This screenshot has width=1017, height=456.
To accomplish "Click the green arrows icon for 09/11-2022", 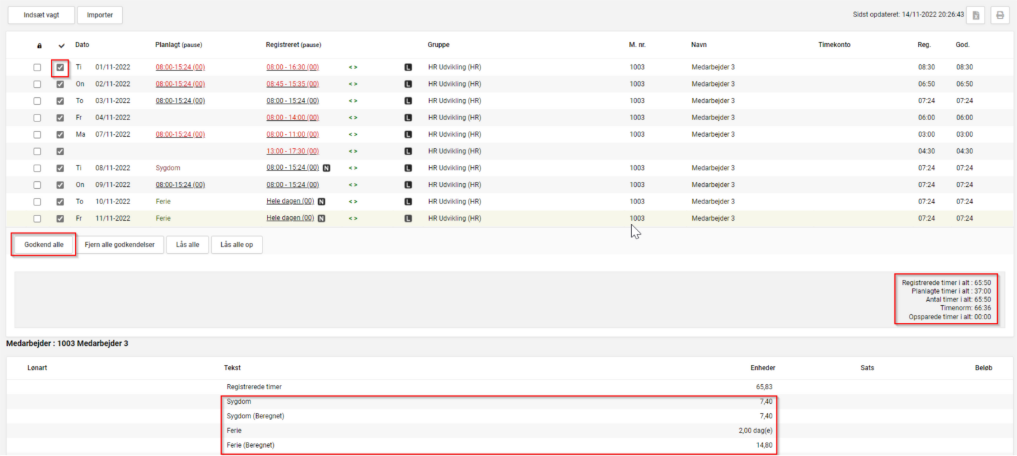I will (352, 184).
